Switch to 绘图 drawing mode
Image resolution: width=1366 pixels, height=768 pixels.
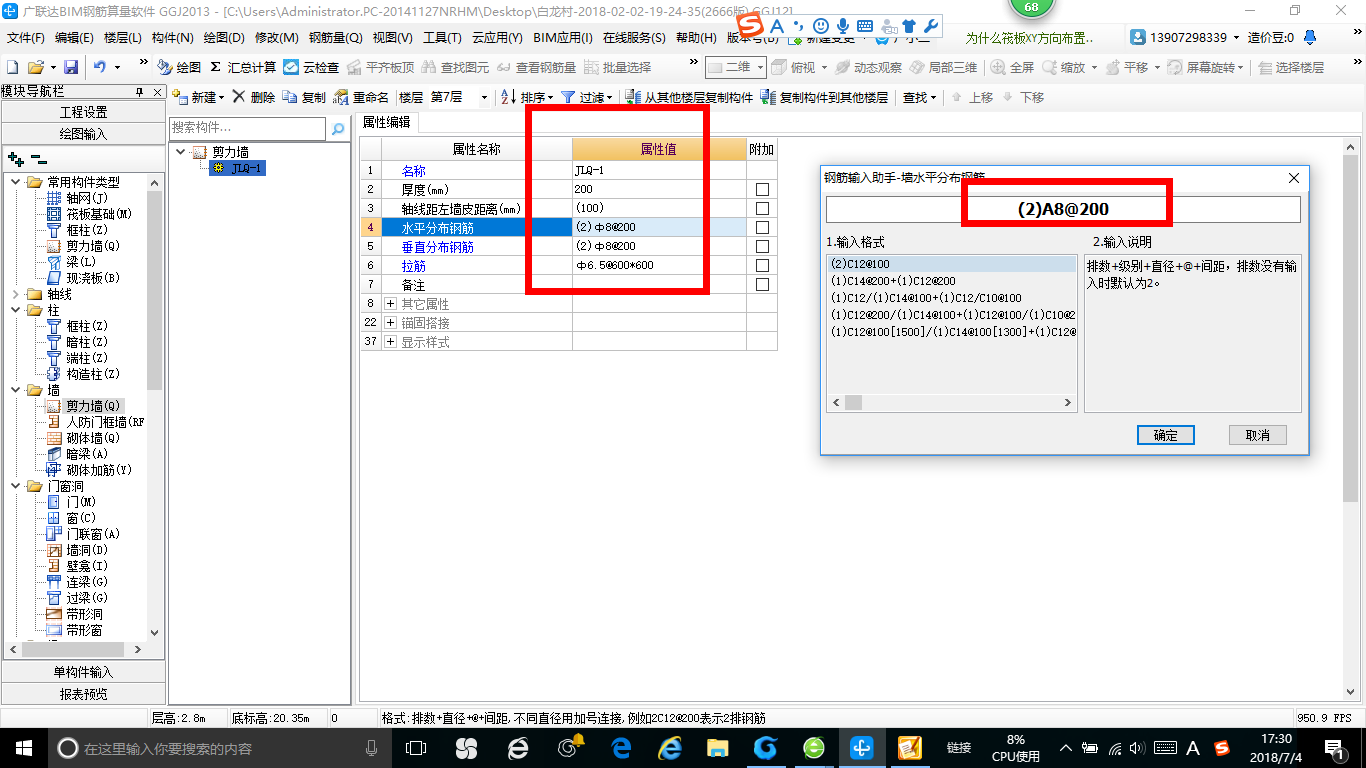180,67
